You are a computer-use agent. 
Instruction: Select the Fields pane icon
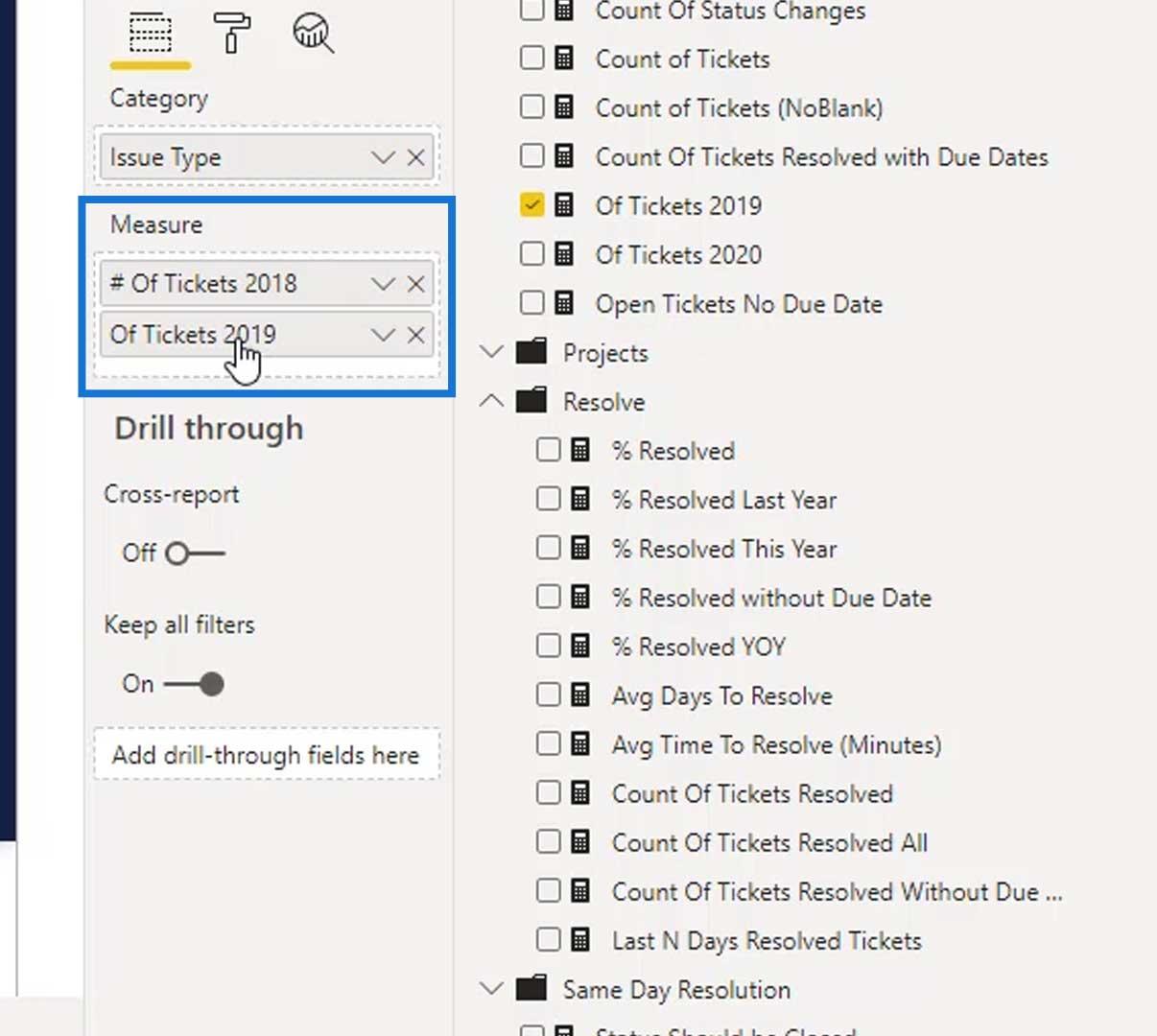(151, 35)
